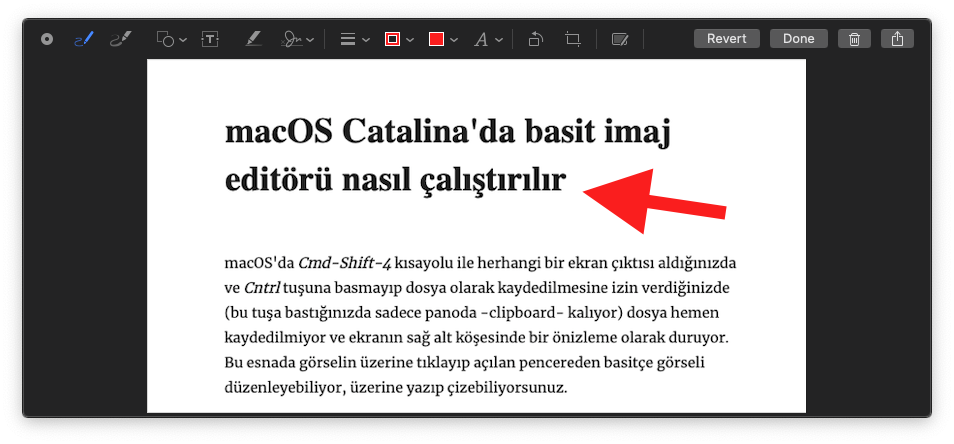
Task: Select the Highlight marker tool
Action: [x=253, y=40]
